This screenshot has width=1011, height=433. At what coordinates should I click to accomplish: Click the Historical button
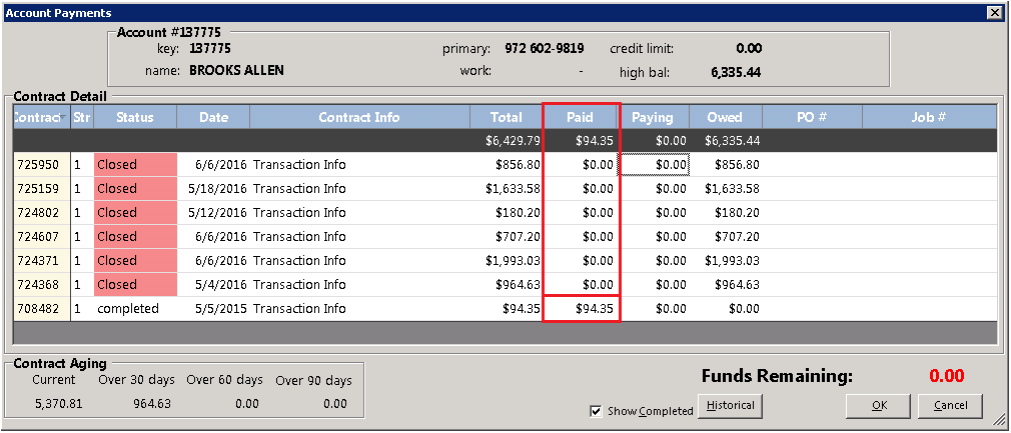pyautogui.click(x=731, y=406)
